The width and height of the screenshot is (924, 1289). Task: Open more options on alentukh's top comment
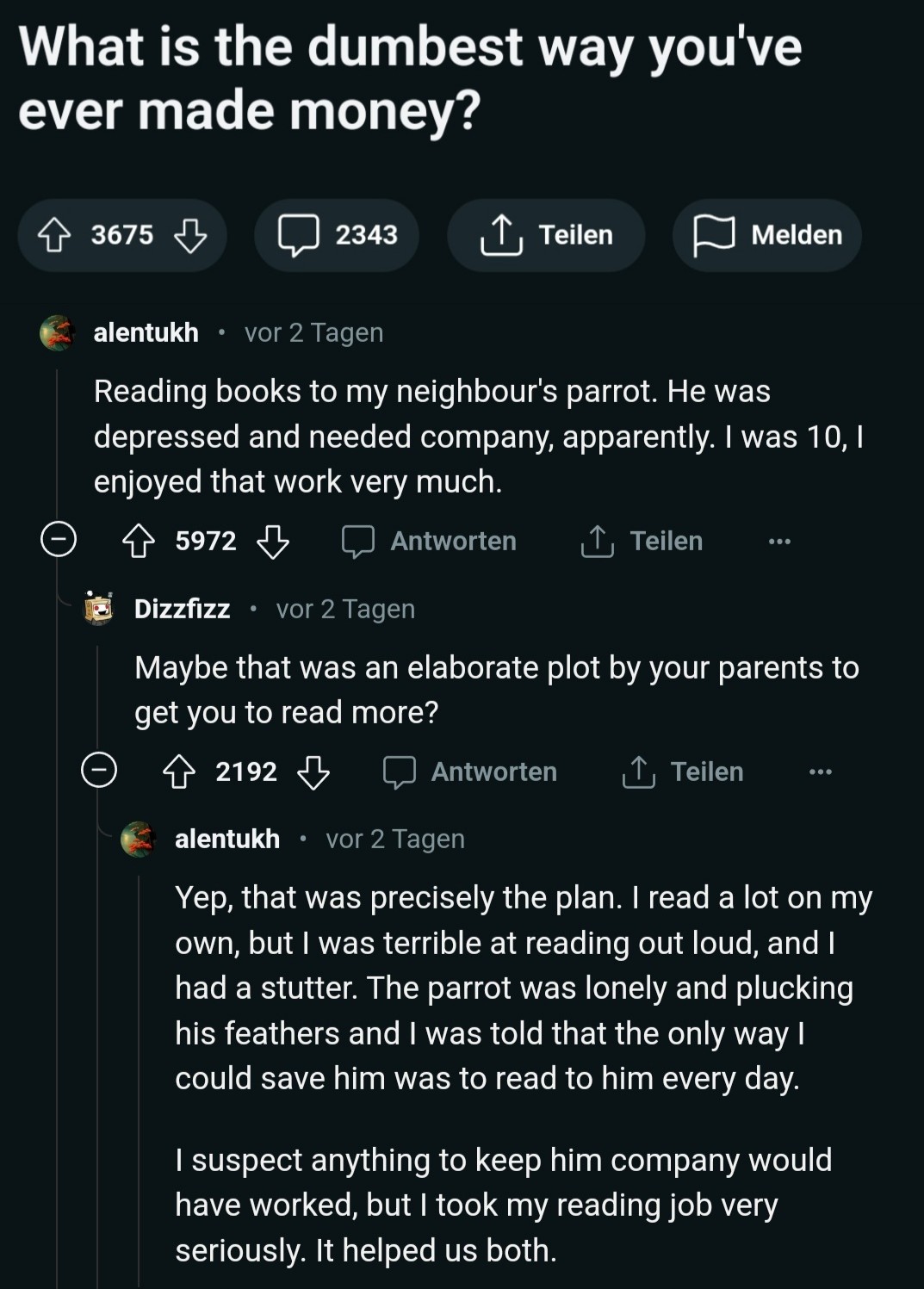[779, 542]
